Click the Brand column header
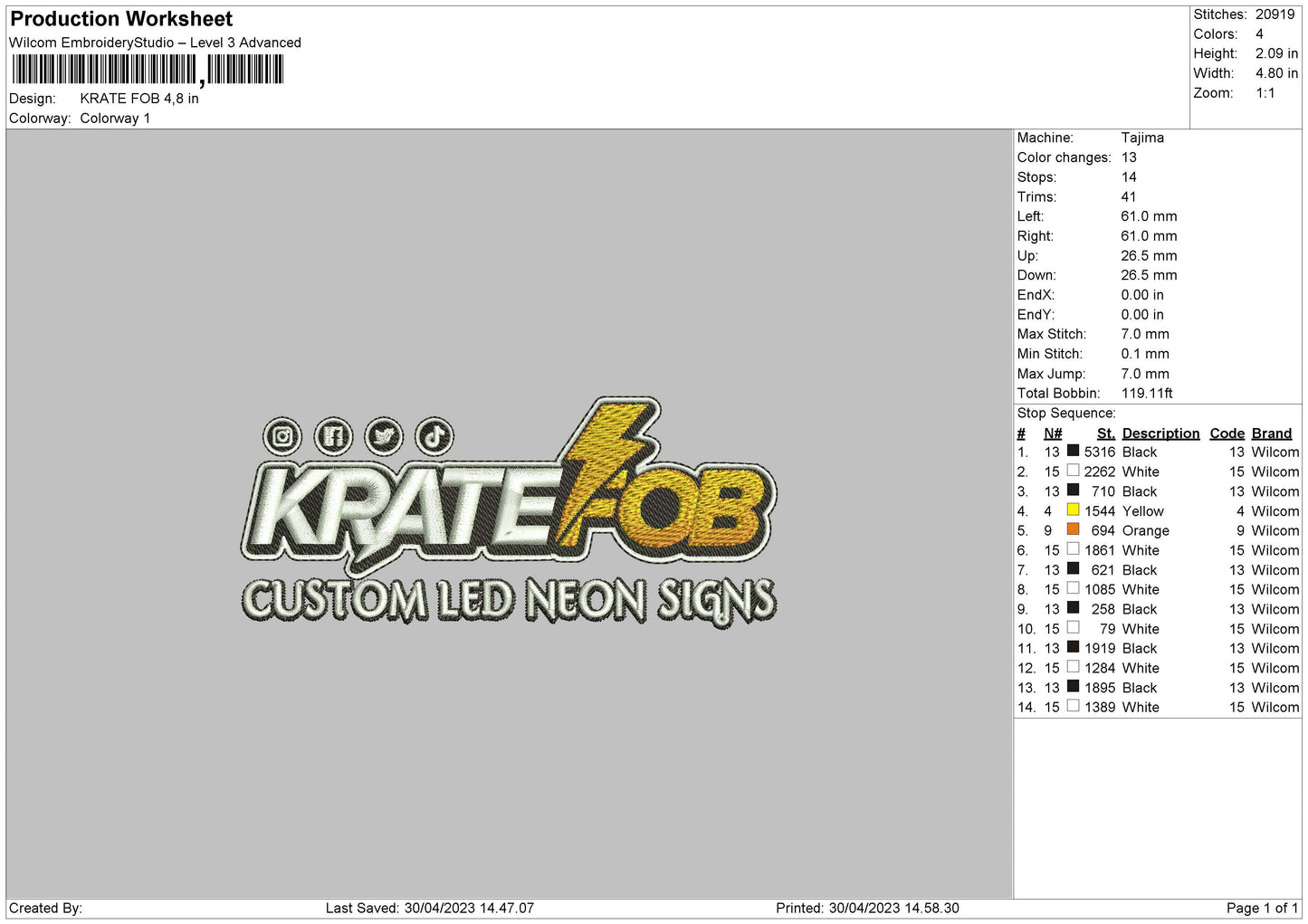This screenshot has height=924, width=1308. click(x=1272, y=433)
